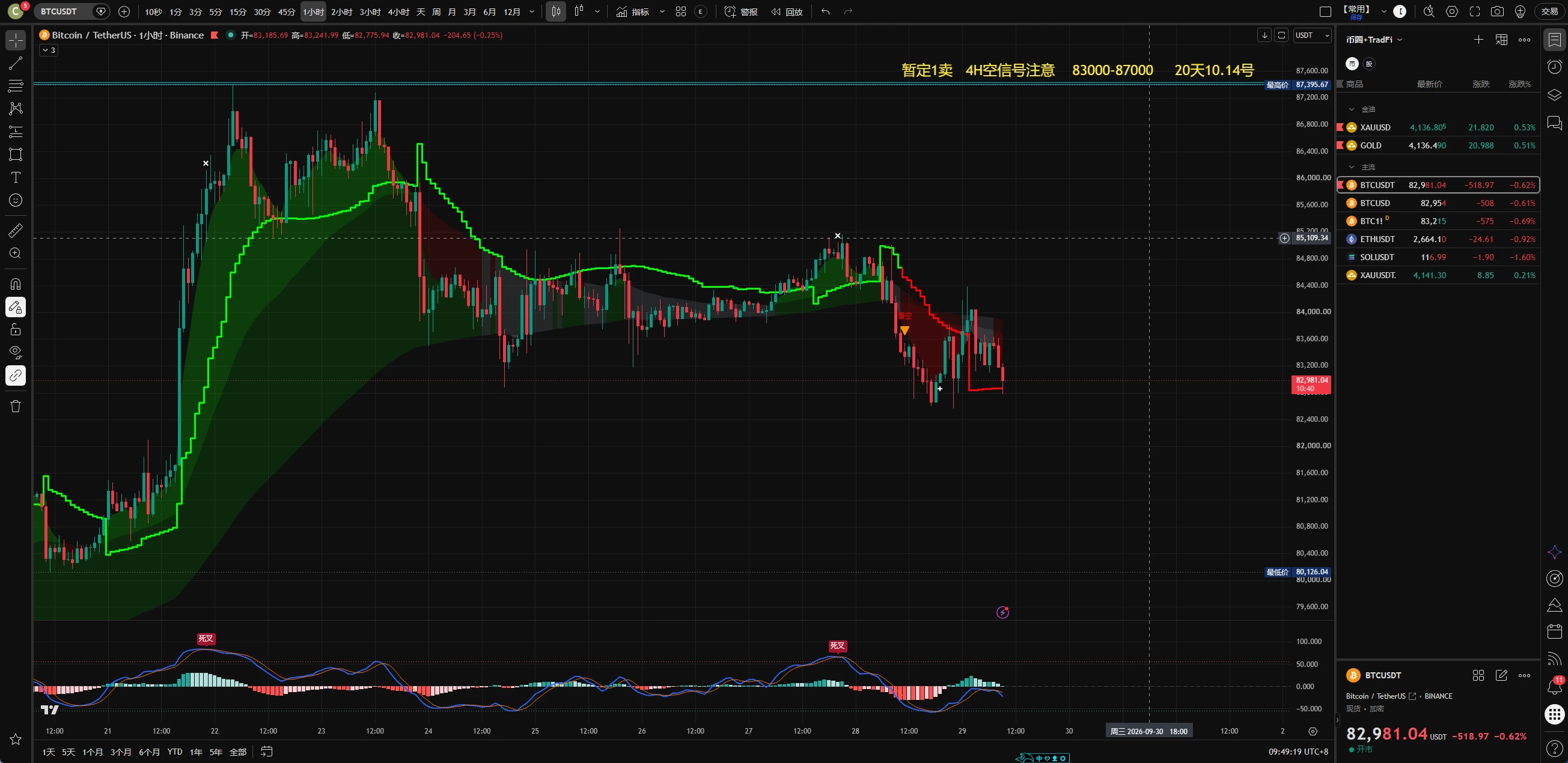This screenshot has width=1568, height=763.
Task: Collapse the 主流 watchlist section
Action: click(1352, 168)
